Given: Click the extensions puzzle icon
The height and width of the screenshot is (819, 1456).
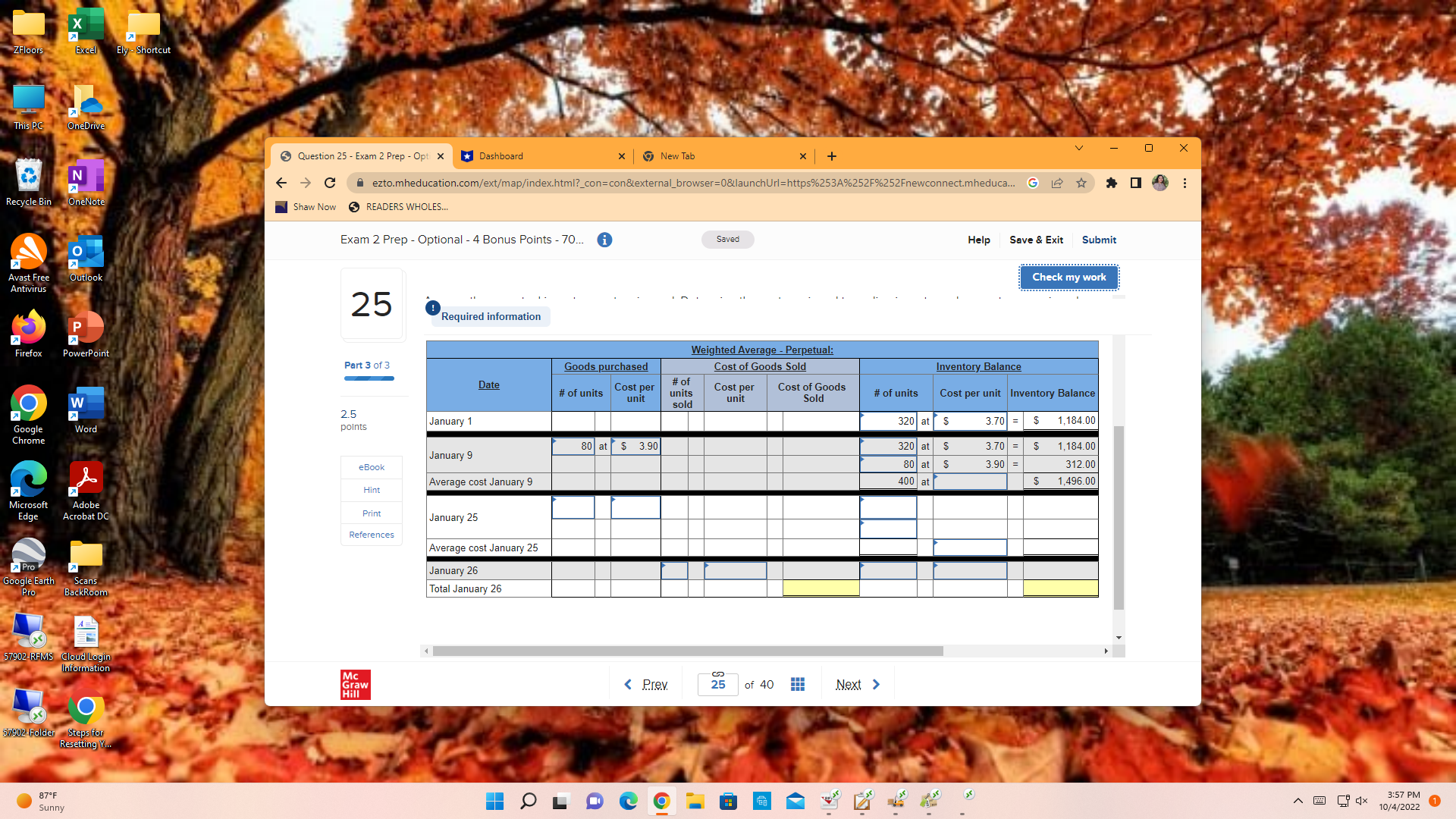Looking at the screenshot, I should (1112, 183).
